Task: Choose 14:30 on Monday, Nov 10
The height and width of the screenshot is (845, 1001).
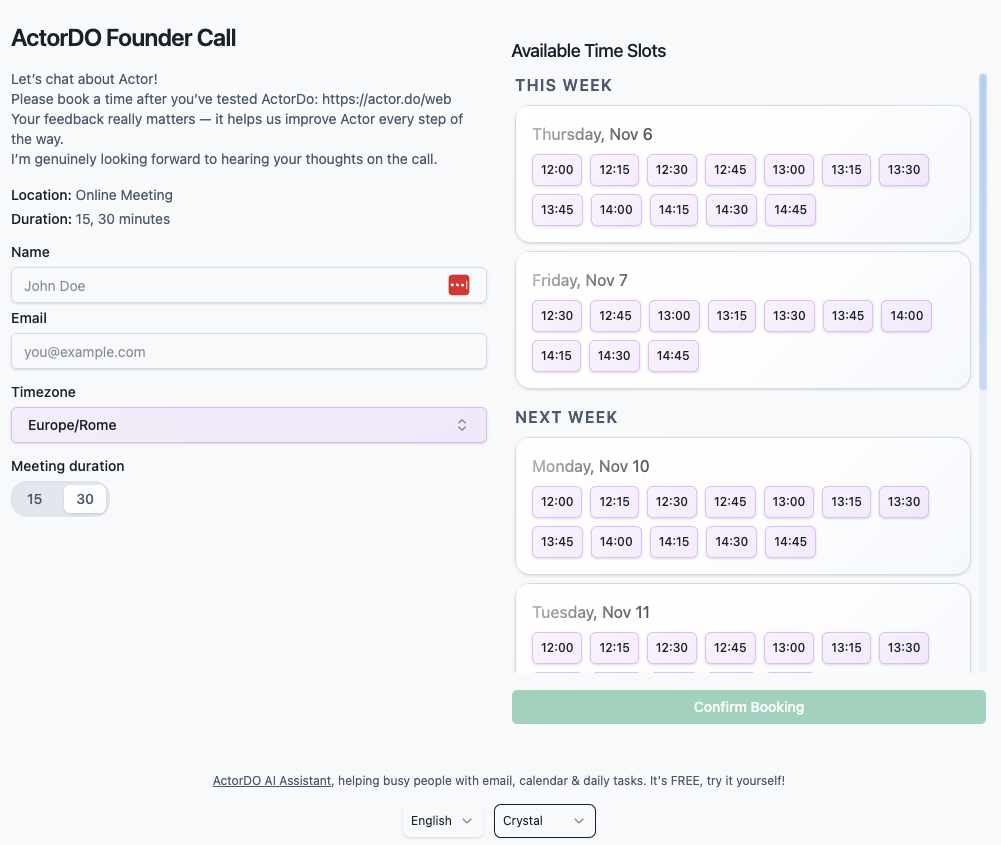Action: pos(732,542)
